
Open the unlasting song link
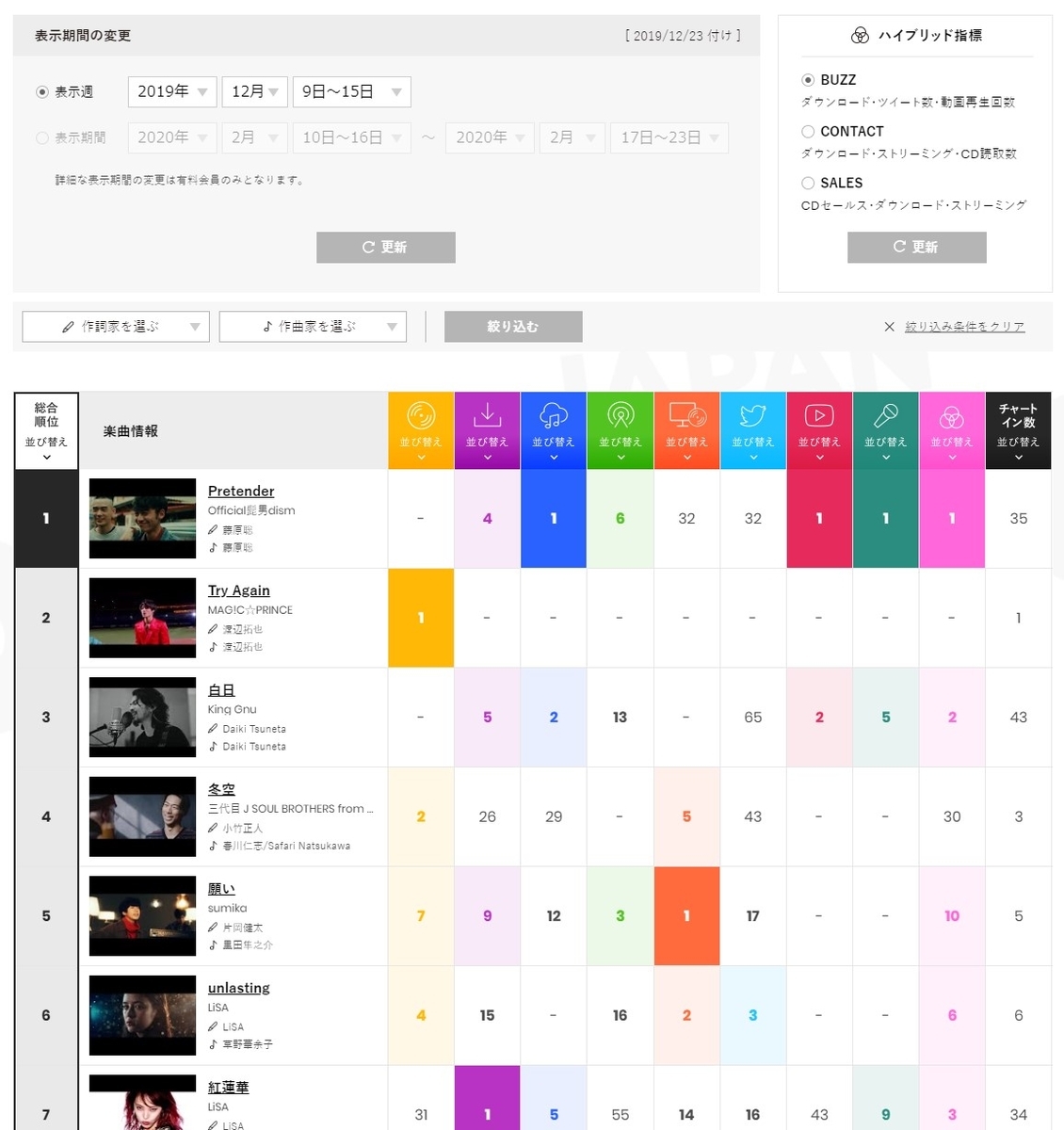coord(239,988)
